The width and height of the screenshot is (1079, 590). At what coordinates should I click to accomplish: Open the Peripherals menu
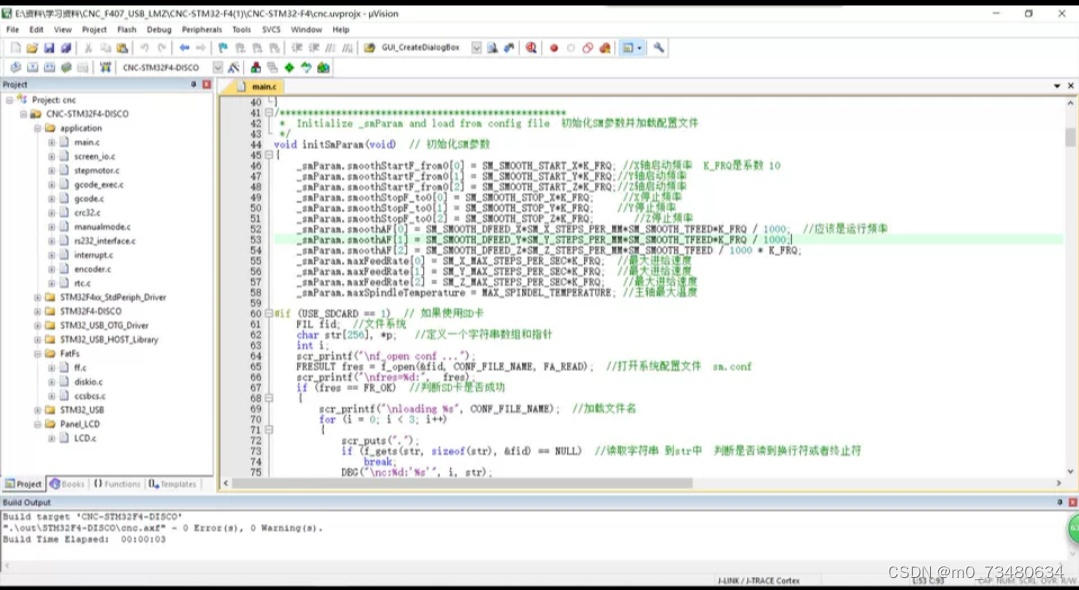pos(202,30)
